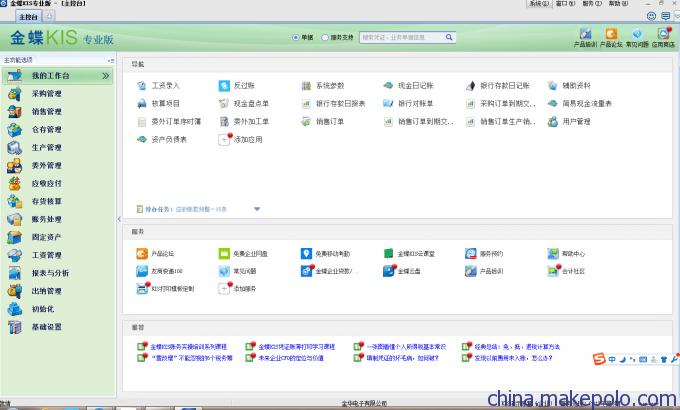Open the 反过账 shortcut

pos(237,85)
